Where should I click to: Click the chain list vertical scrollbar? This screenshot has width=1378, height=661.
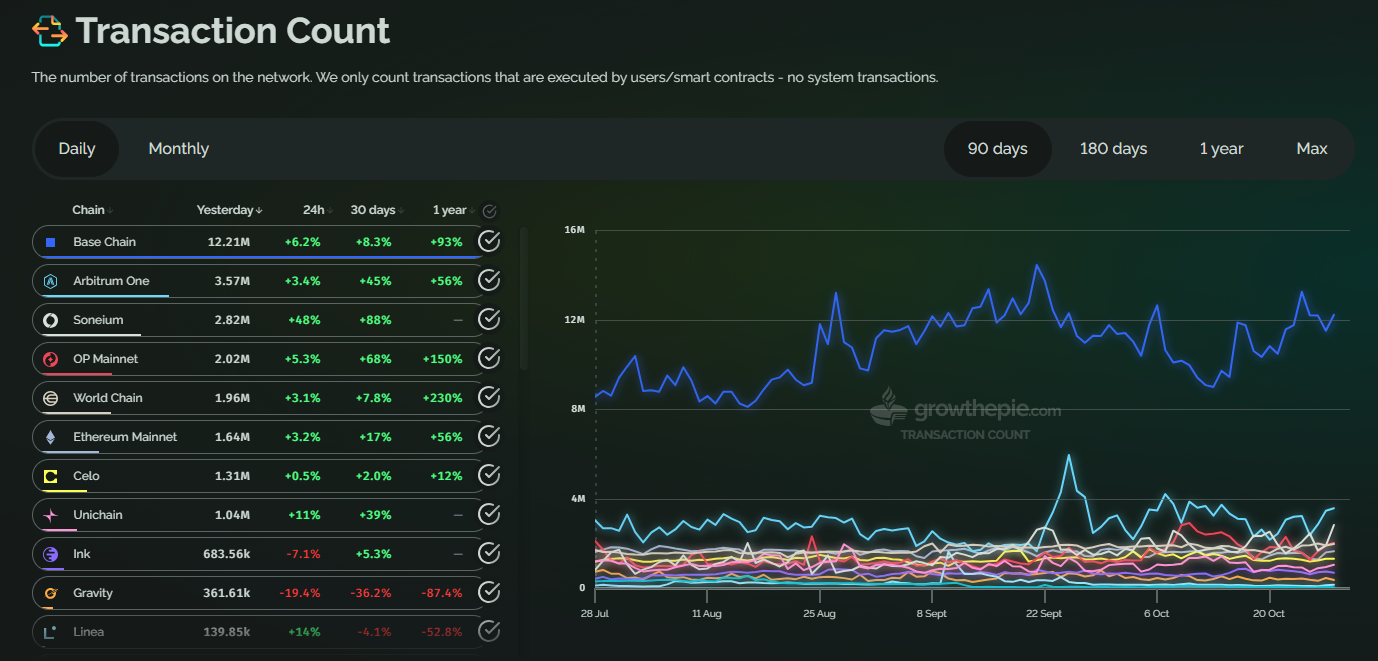coord(523,300)
